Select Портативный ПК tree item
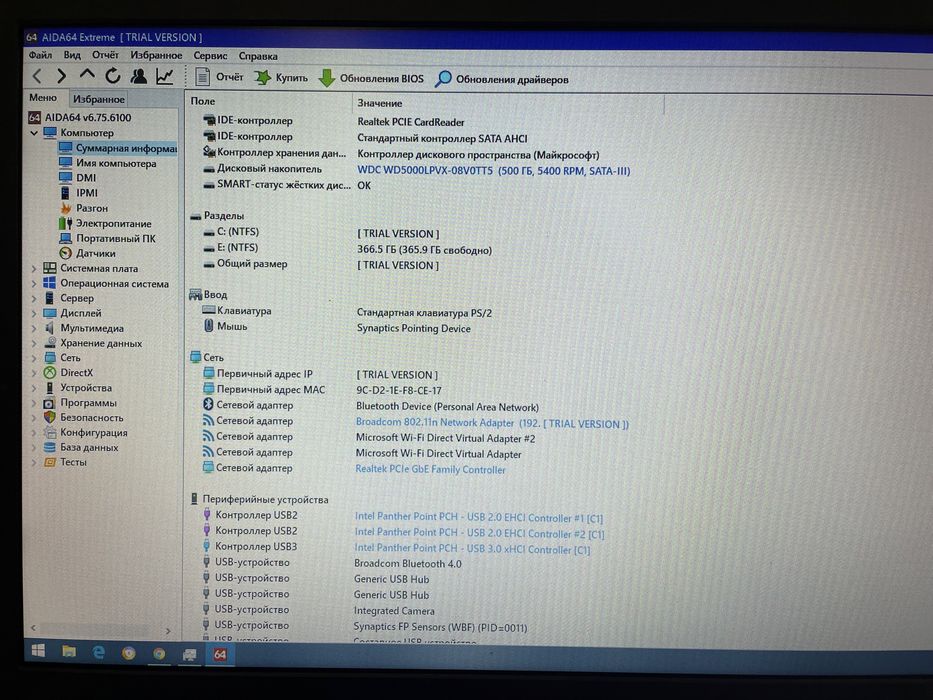This screenshot has width=933, height=700. [x=107, y=238]
